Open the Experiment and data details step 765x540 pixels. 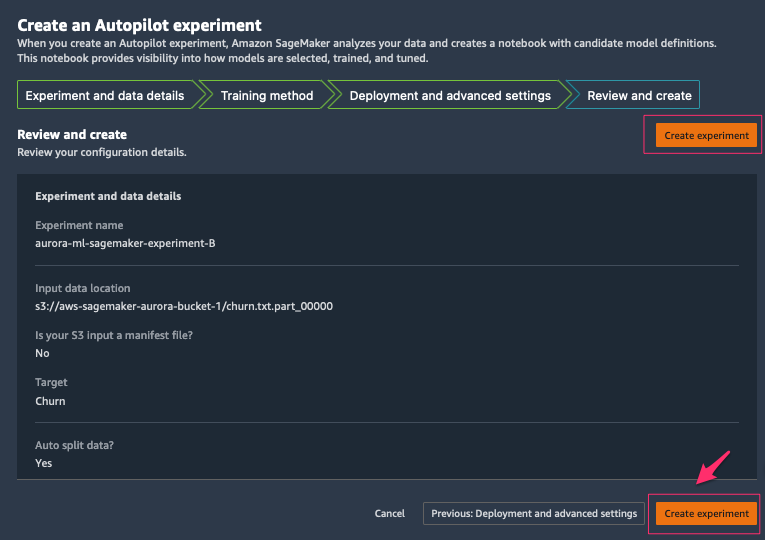tap(105, 95)
